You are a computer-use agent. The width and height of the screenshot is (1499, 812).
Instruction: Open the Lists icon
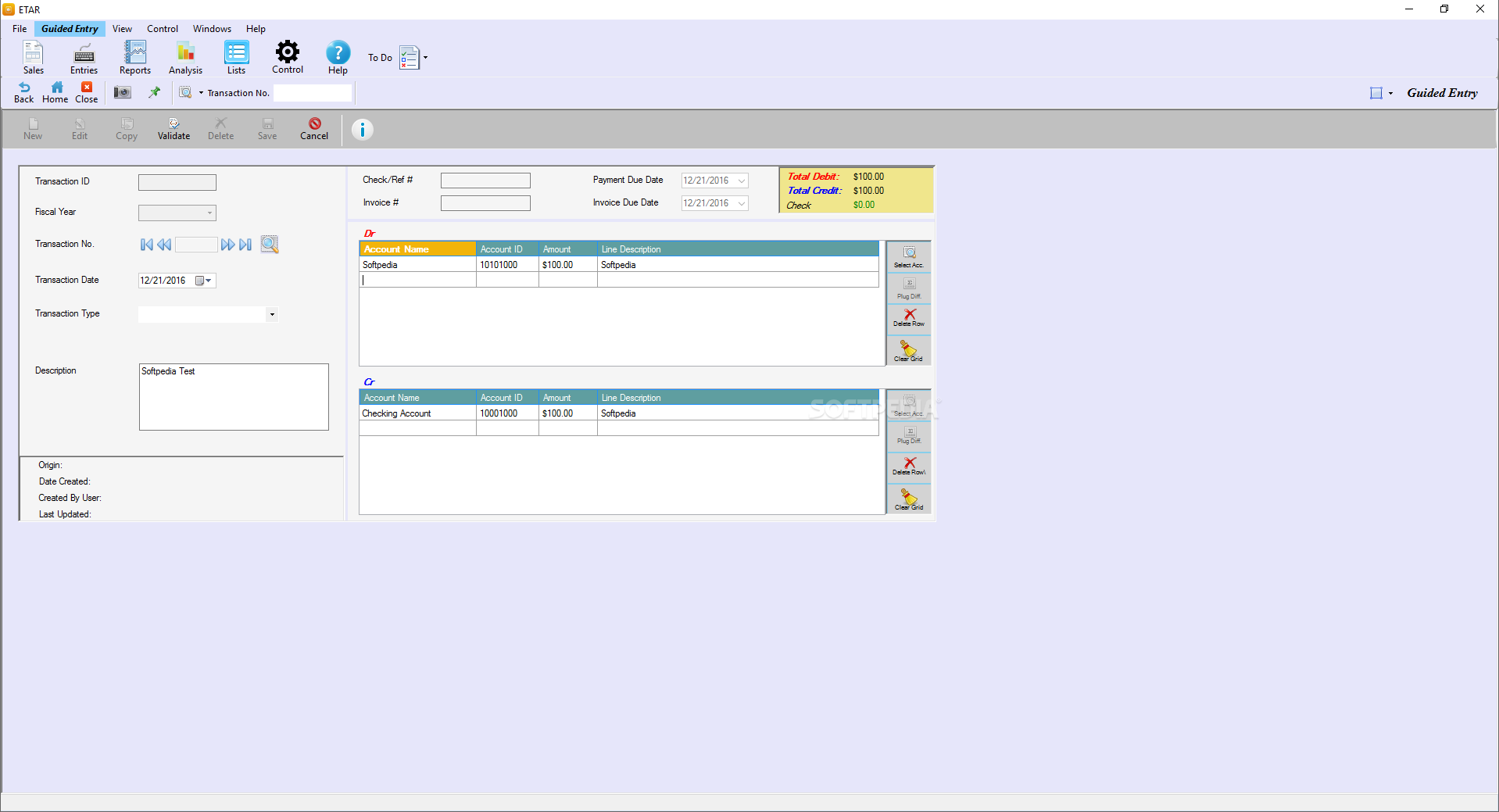tap(236, 52)
